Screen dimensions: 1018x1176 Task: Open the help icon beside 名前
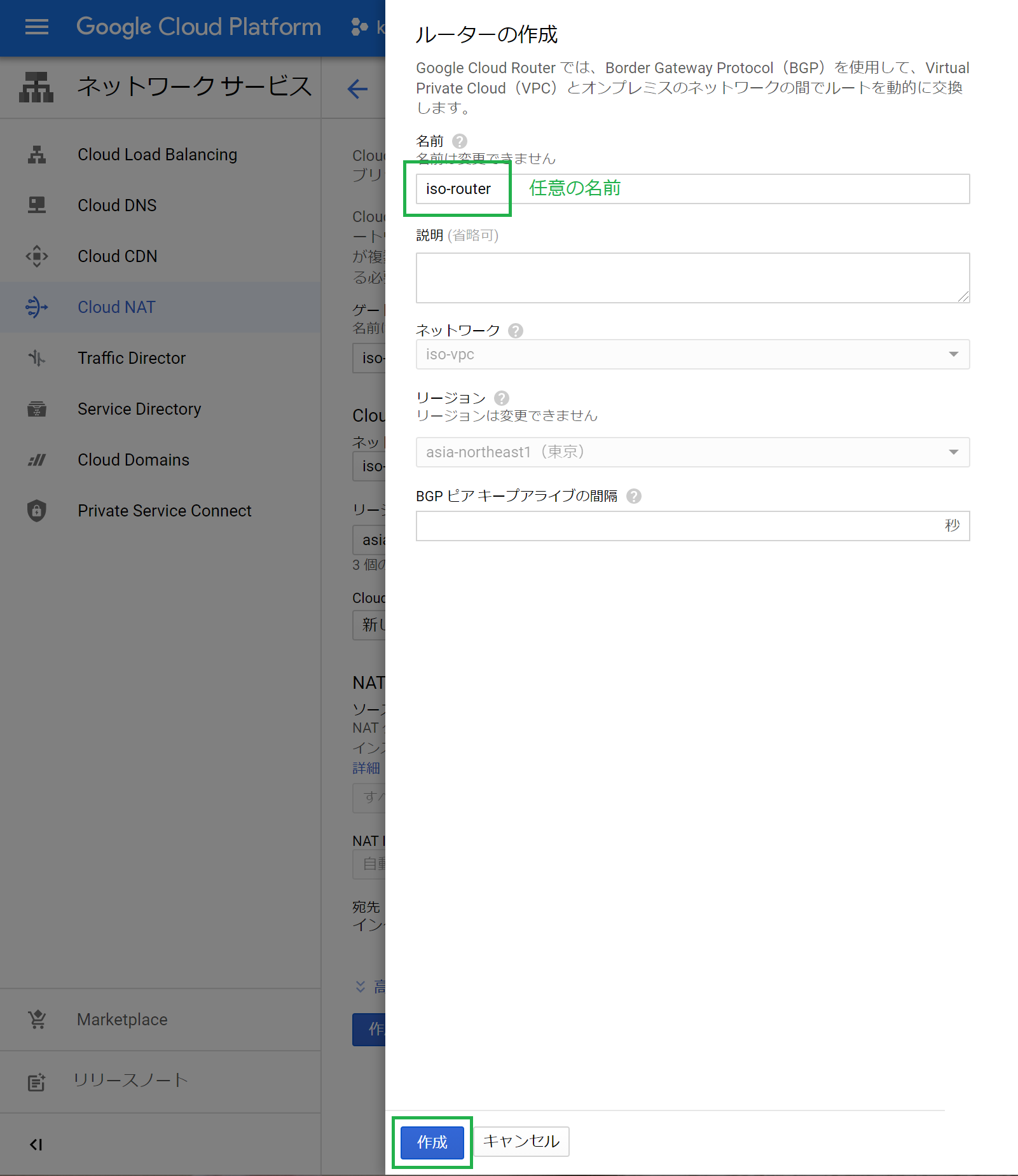460,141
